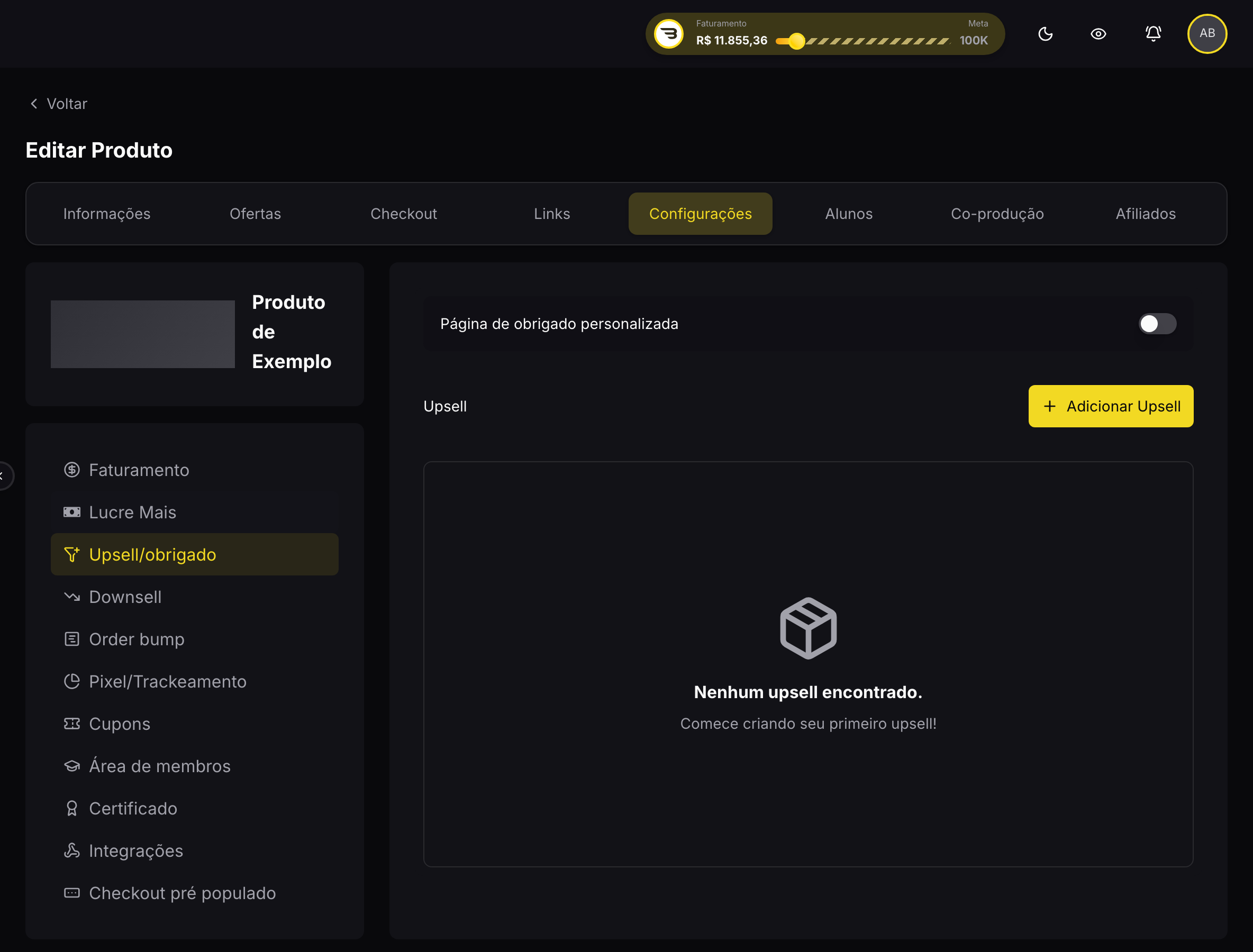
Task: Open notifications bell icon
Action: tap(1153, 34)
